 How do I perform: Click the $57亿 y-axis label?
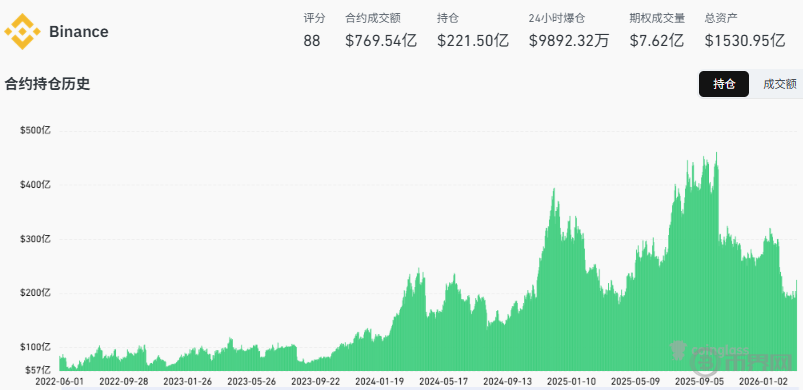37,369
